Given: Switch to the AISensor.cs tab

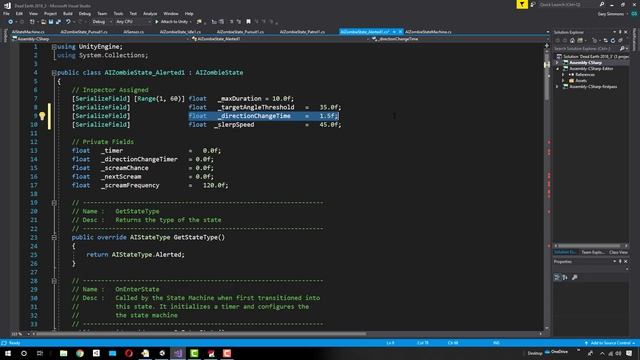Looking at the screenshot, I should pos(133,32).
